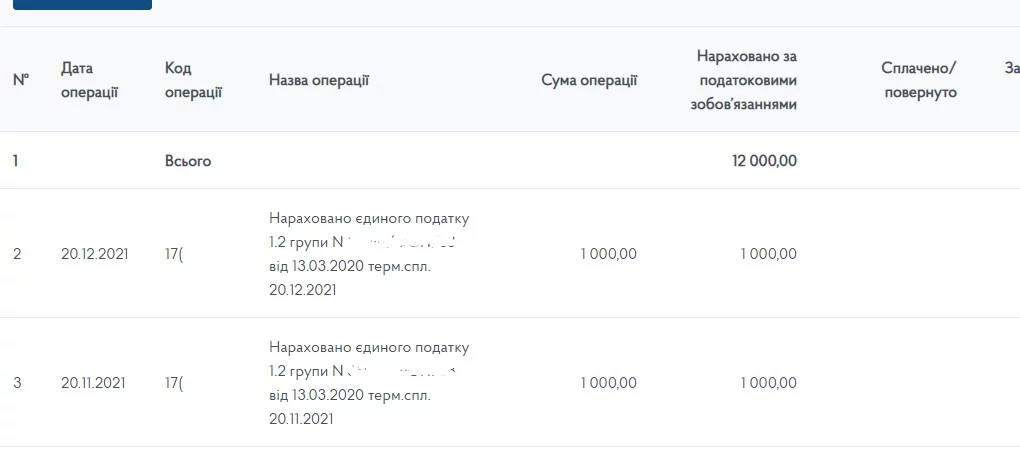Select the Код операції column header
Viewport: 1020px width, 451px height.
click(193, 80)
